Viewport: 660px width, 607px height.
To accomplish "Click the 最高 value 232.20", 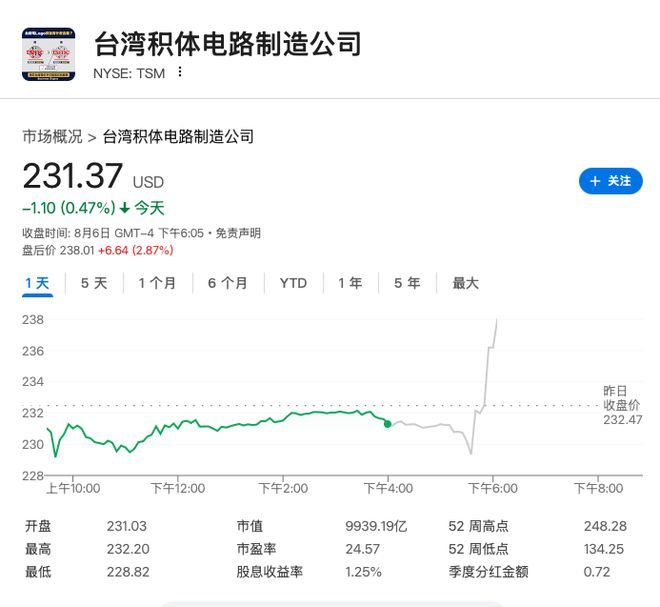I will 128,549.
